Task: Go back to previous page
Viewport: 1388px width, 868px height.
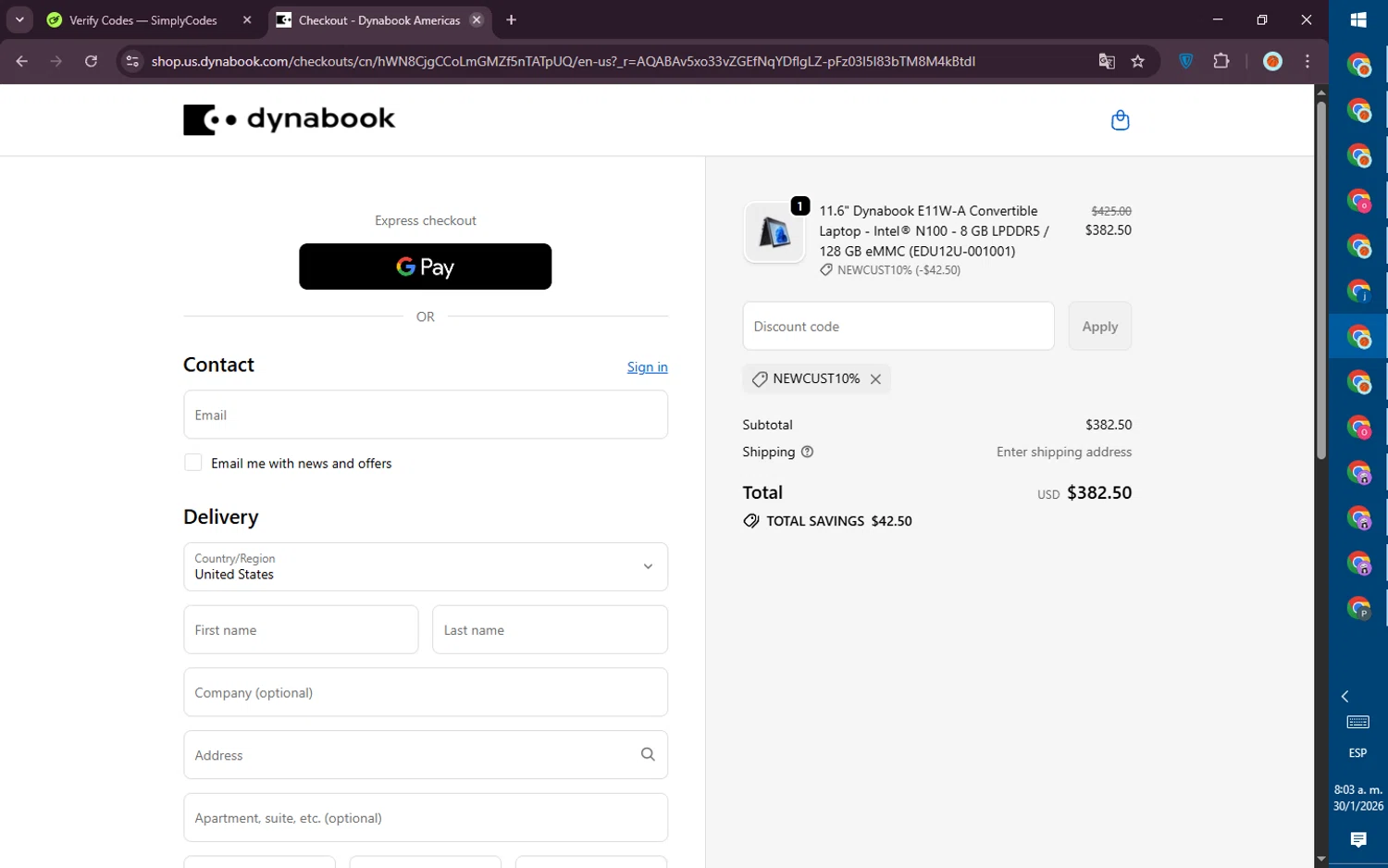Action: point(22,61)
